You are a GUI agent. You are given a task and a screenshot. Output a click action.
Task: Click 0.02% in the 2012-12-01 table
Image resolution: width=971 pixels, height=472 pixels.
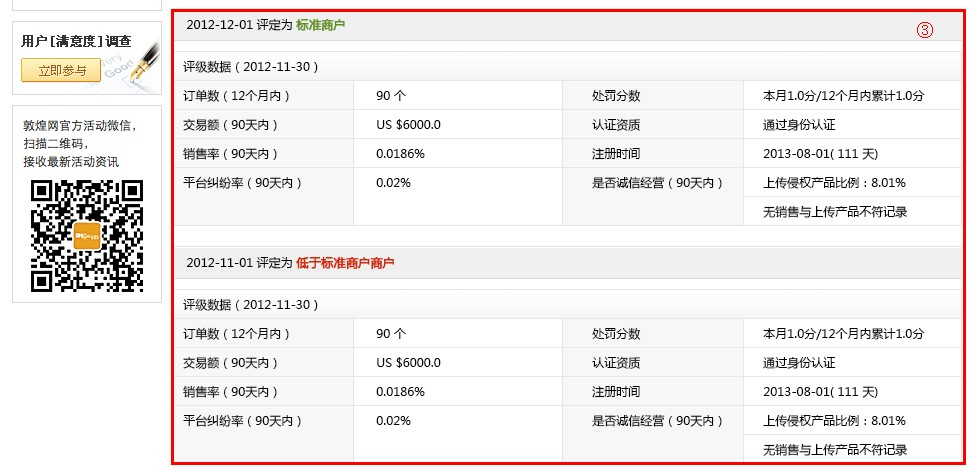pos(393,183)
